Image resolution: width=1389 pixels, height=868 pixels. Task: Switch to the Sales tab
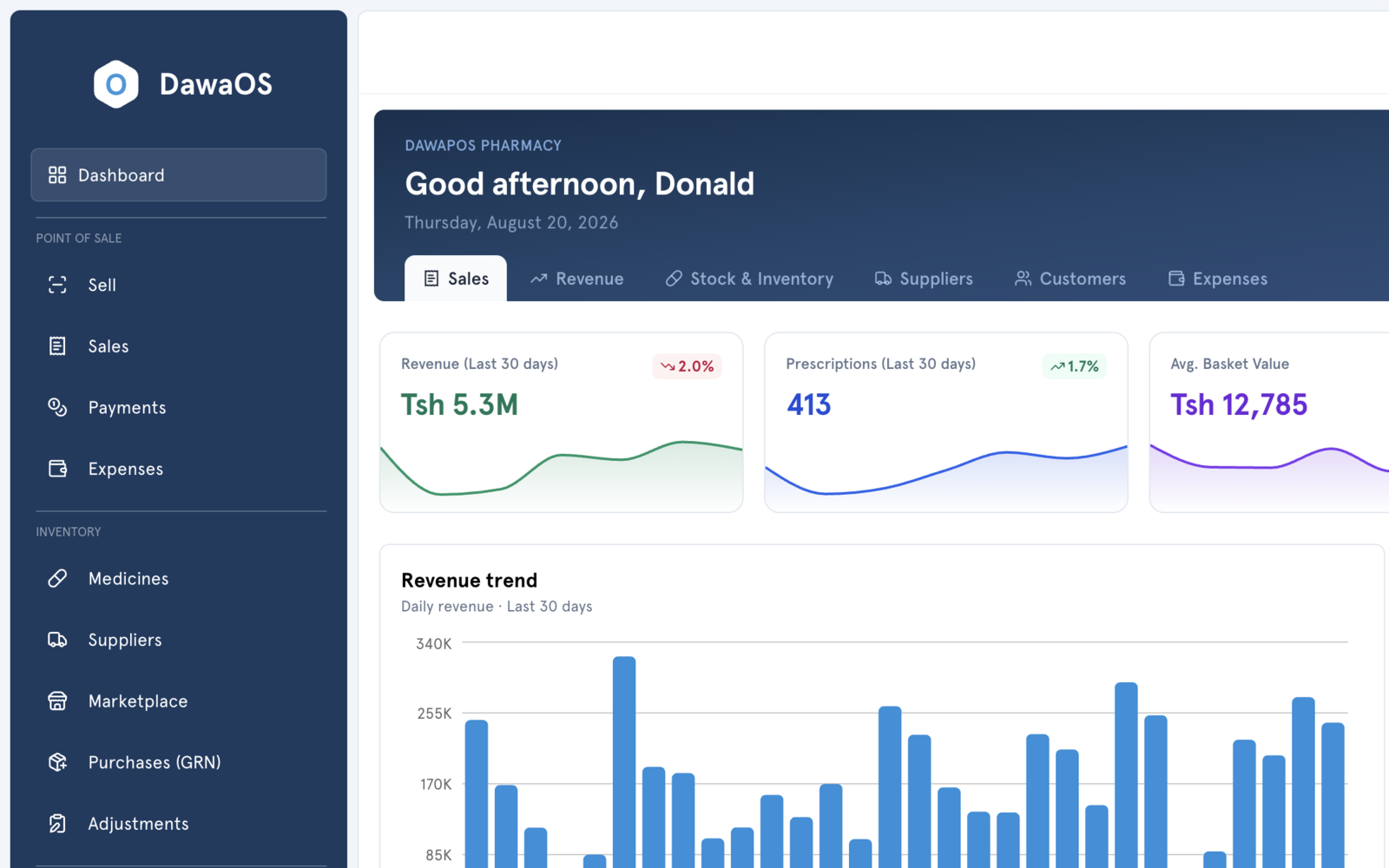[456, 279]
